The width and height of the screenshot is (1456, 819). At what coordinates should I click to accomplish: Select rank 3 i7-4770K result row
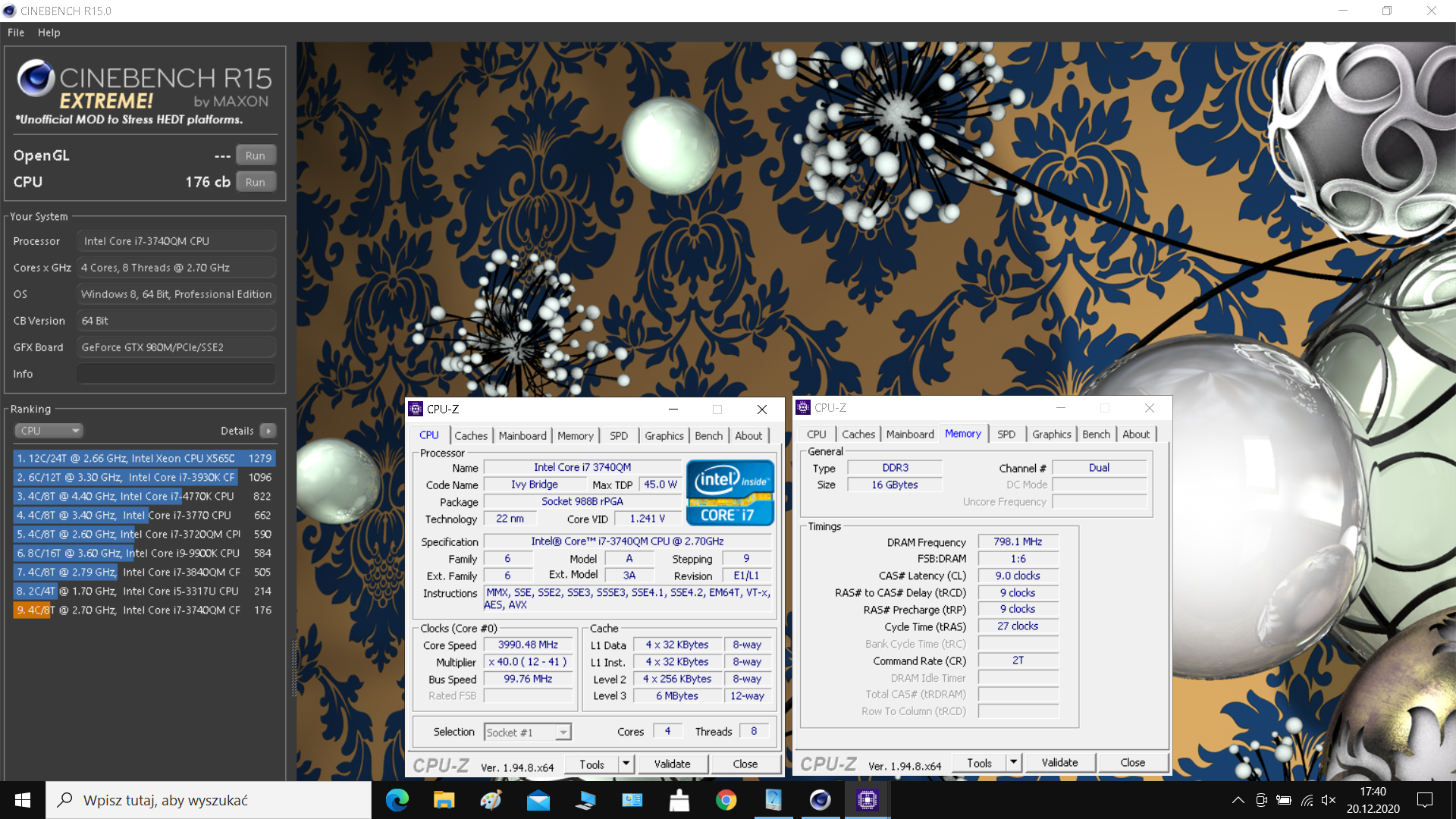coord(143,496)
